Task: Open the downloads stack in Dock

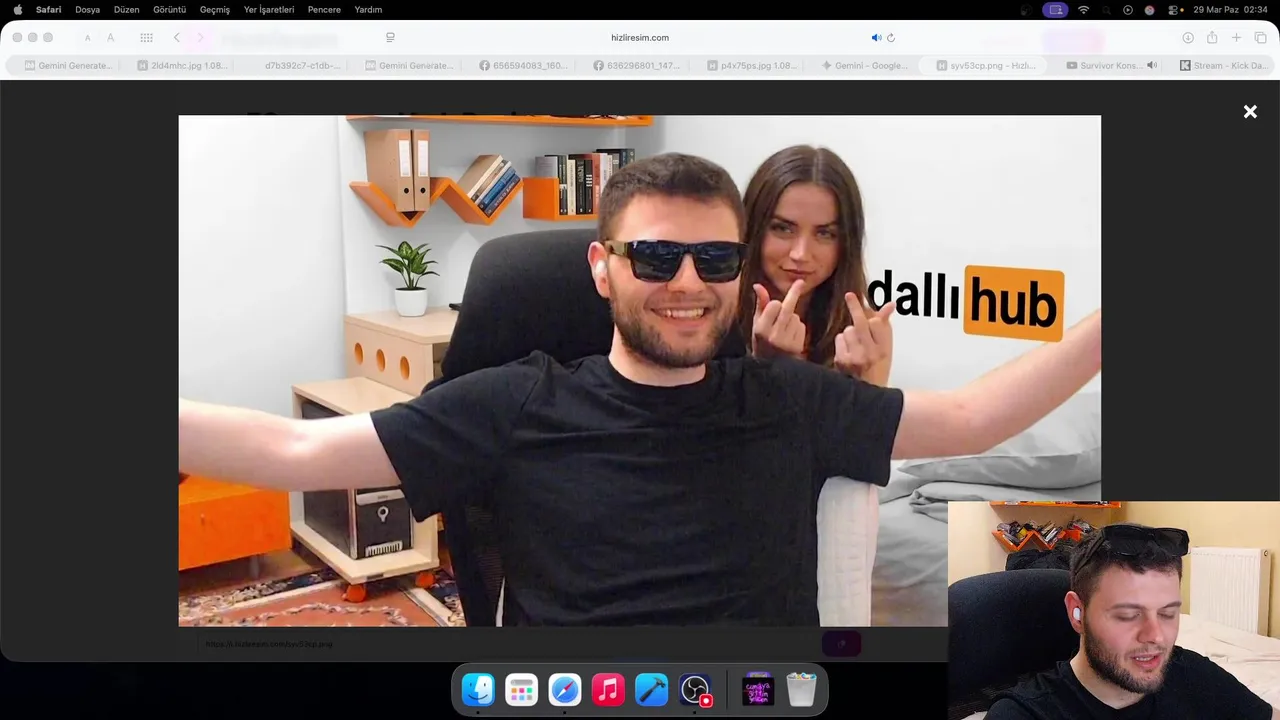Action: pos(758,690)
